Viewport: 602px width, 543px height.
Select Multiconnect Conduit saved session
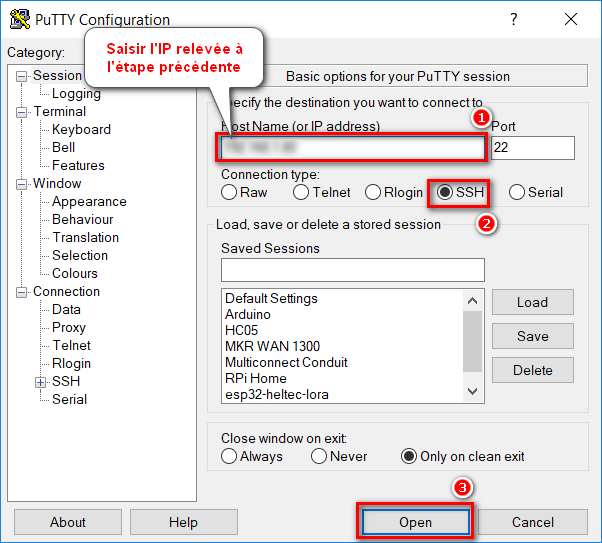point(286,363)
